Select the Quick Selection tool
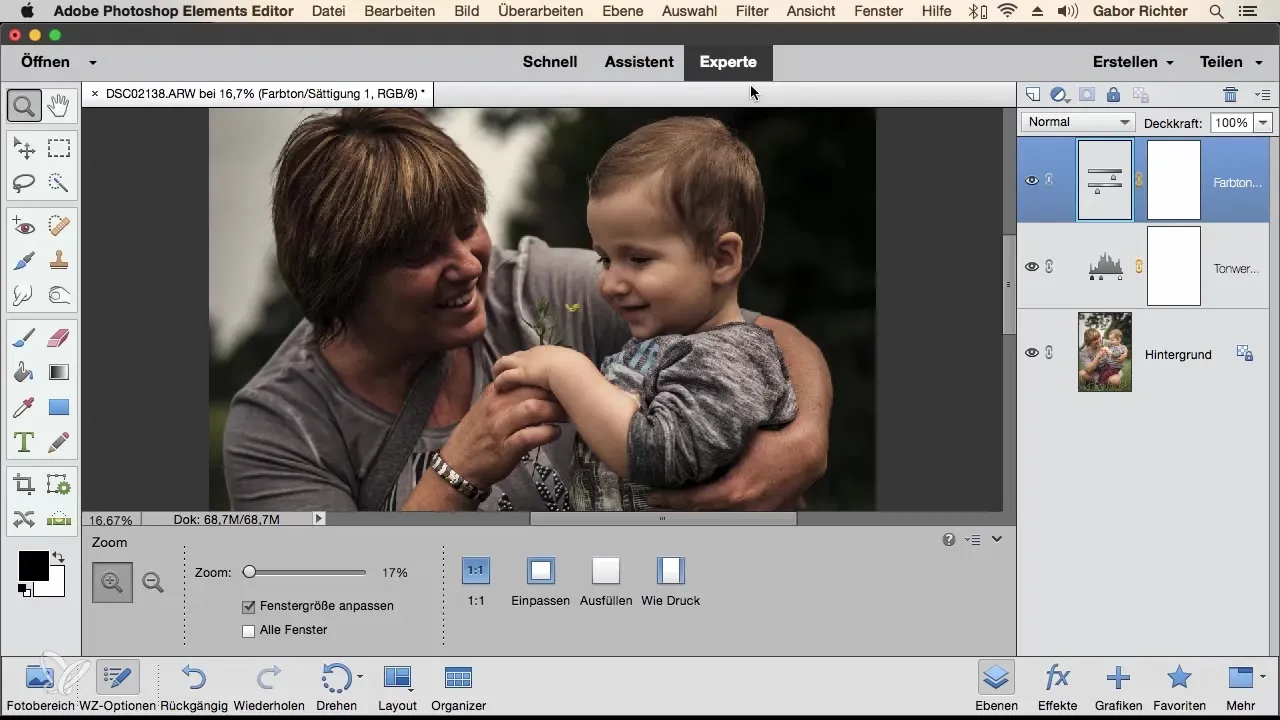This screenshot has width=1280, height=720. click(58, 183)
